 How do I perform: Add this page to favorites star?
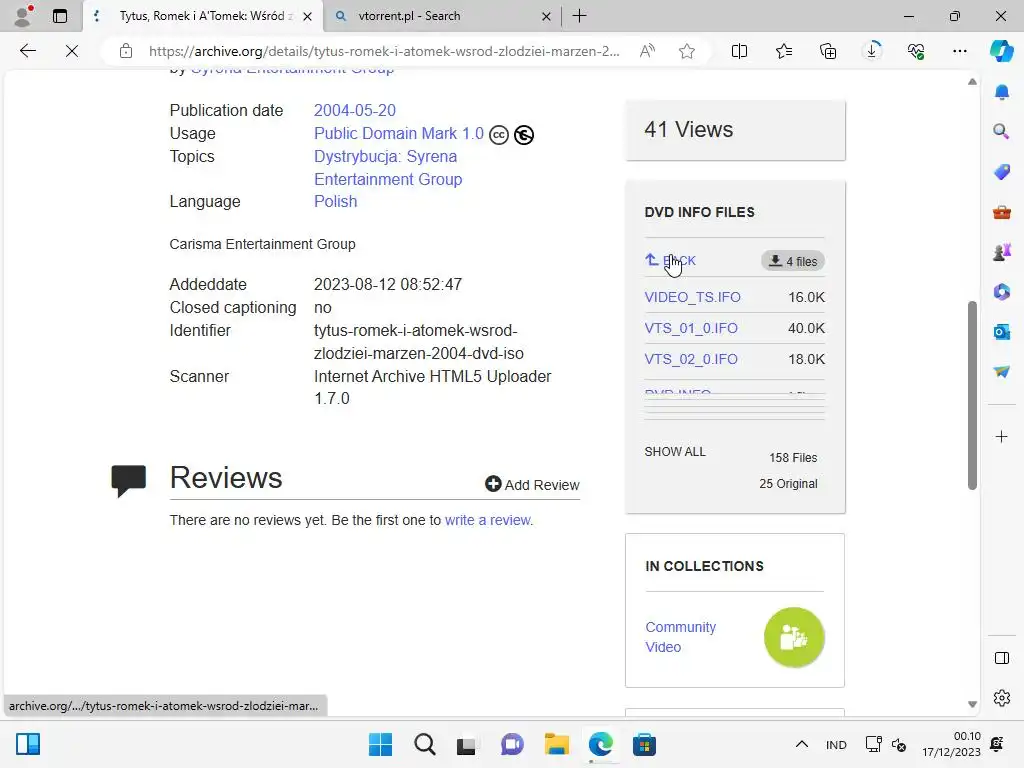(x=686, y=51)
